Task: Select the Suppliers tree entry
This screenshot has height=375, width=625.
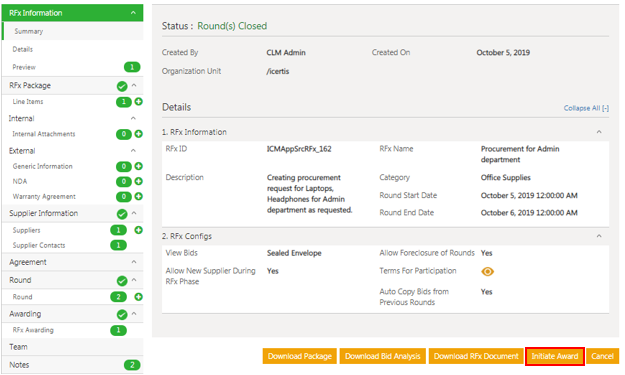Action: click(x=26, y=230)
